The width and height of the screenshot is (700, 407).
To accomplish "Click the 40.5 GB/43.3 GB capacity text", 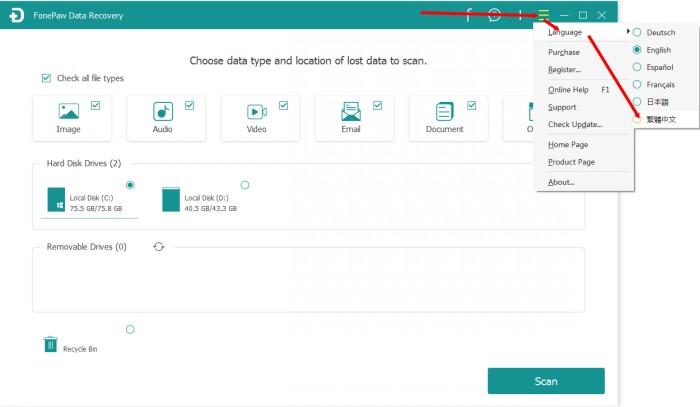I will (x=211, y=208).
